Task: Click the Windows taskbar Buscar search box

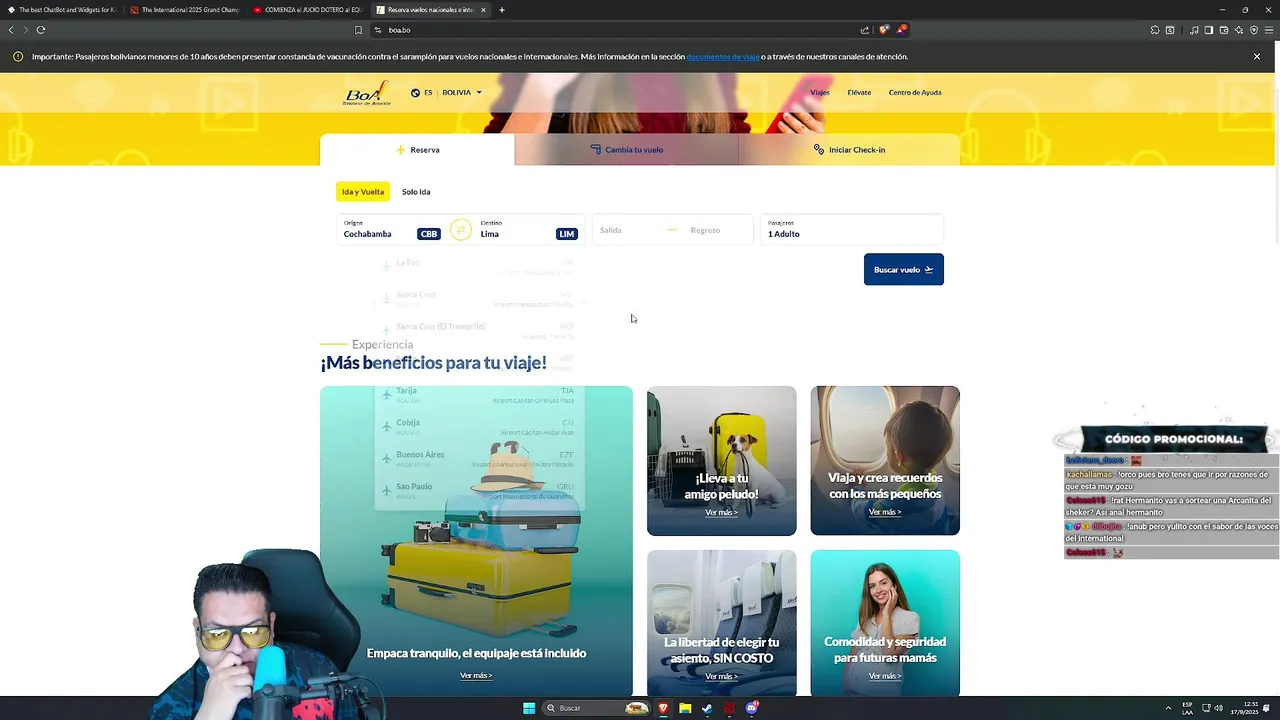Action: (x=598, y=708)
